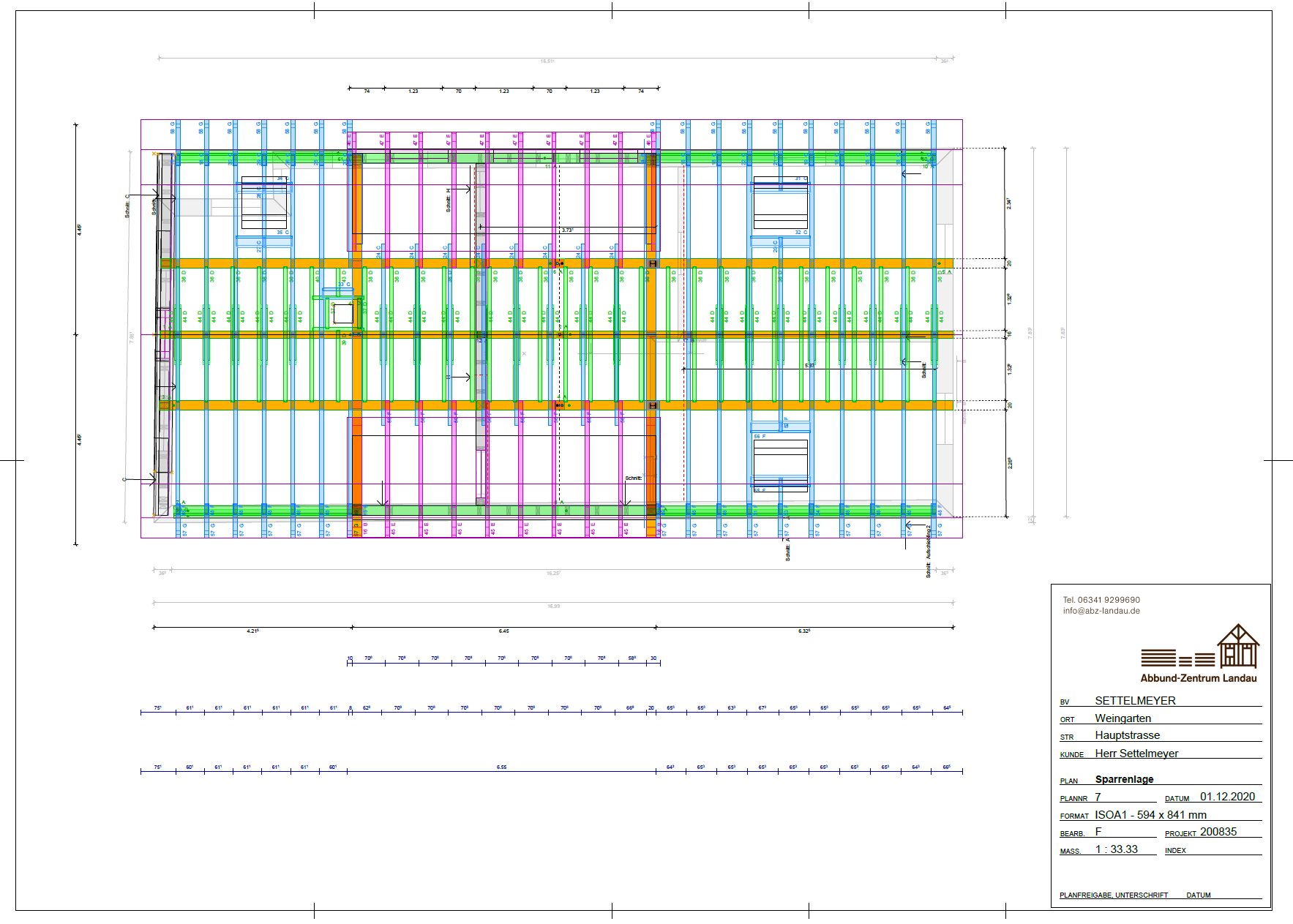Screen dimensions: 1293x924
Task: Click the SETTELMEYER project name field
Action: point(1135,701)
